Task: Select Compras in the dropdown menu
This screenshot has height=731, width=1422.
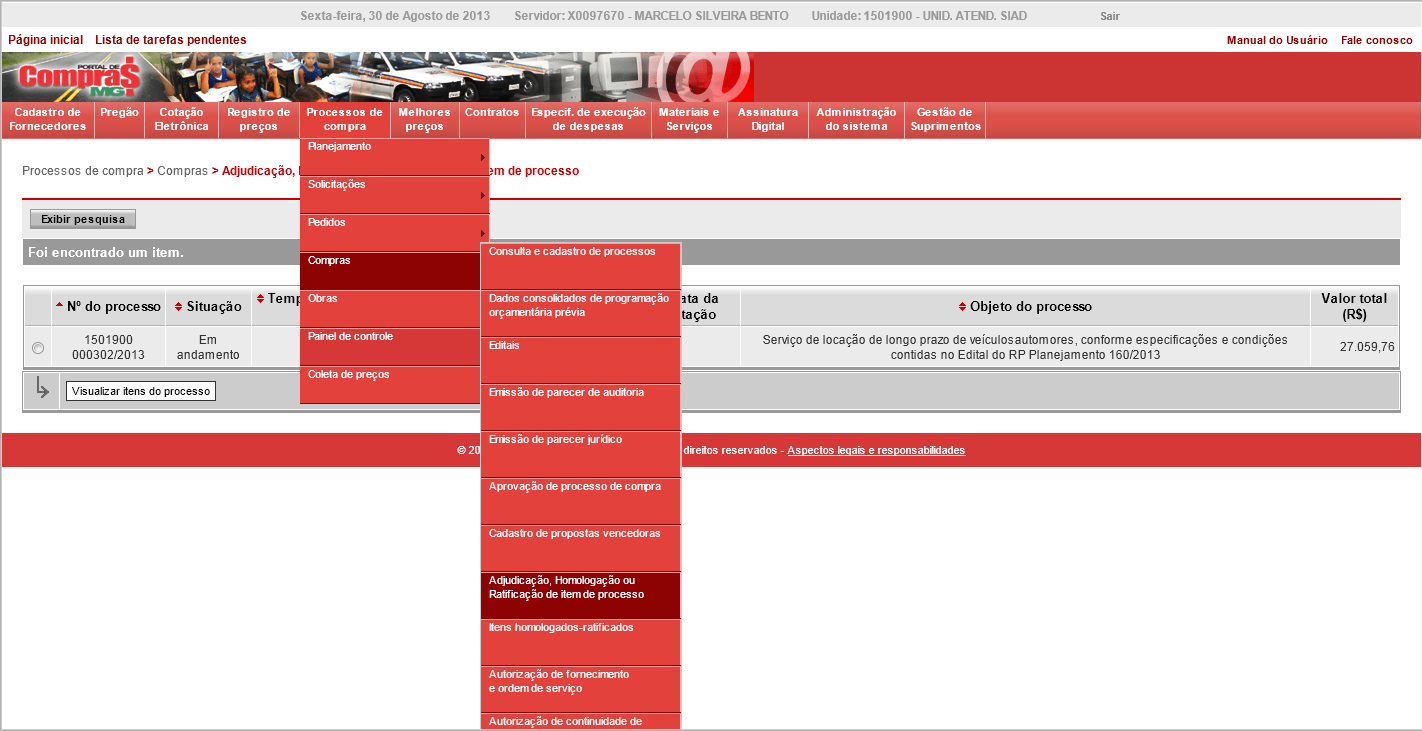Action: point(390,270)
